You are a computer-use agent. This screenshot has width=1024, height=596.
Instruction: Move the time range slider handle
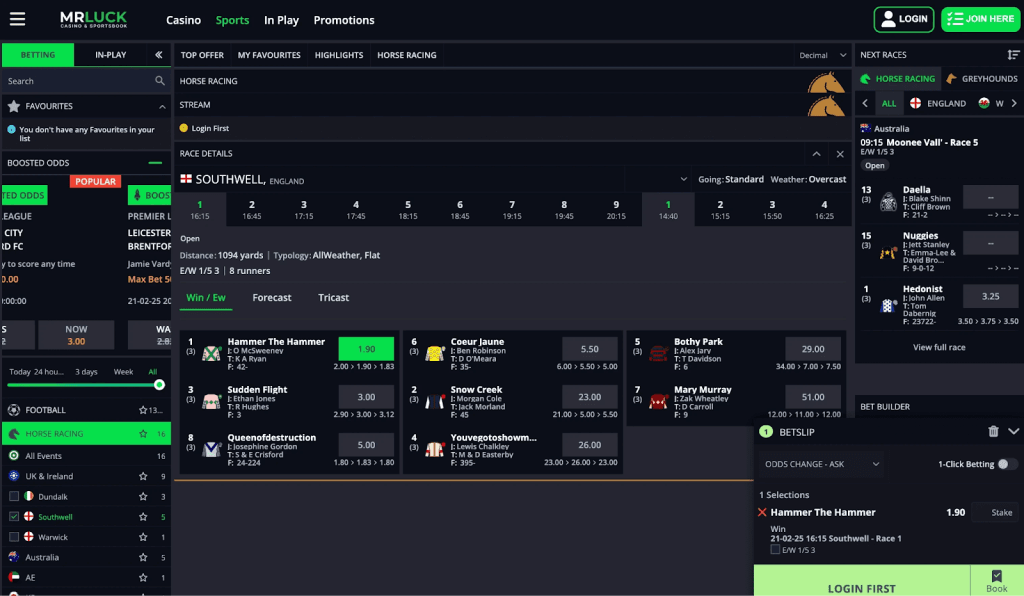[x=159, y=384]
